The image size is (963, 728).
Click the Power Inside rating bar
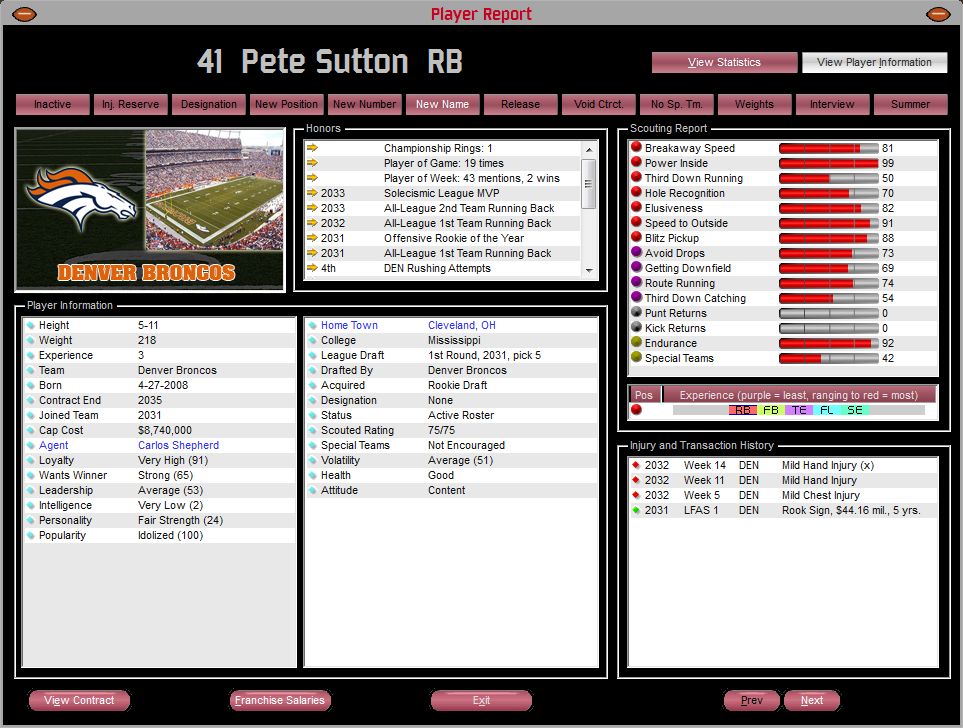828,163
